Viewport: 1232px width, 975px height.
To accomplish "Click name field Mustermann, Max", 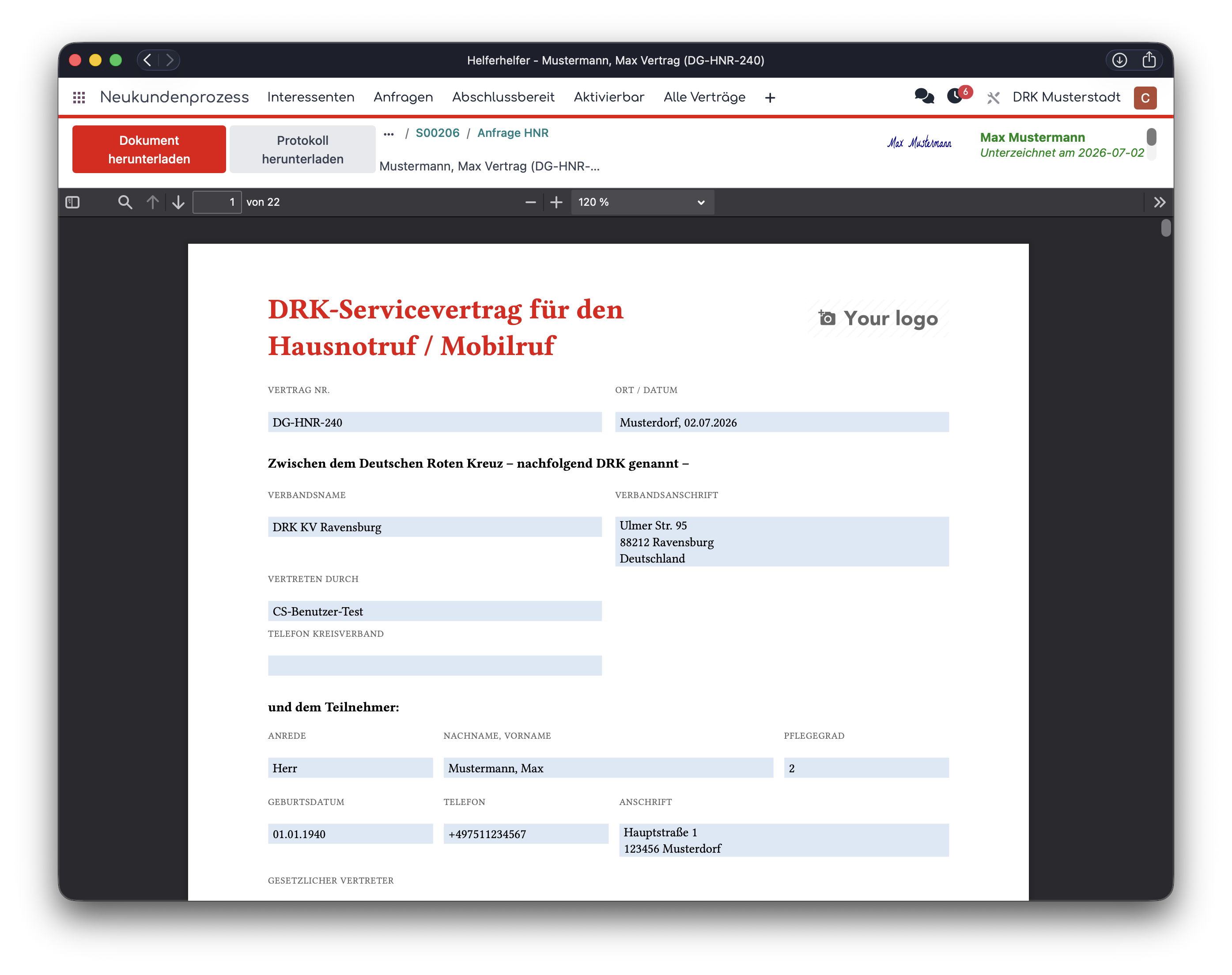I will coord(608,768).
